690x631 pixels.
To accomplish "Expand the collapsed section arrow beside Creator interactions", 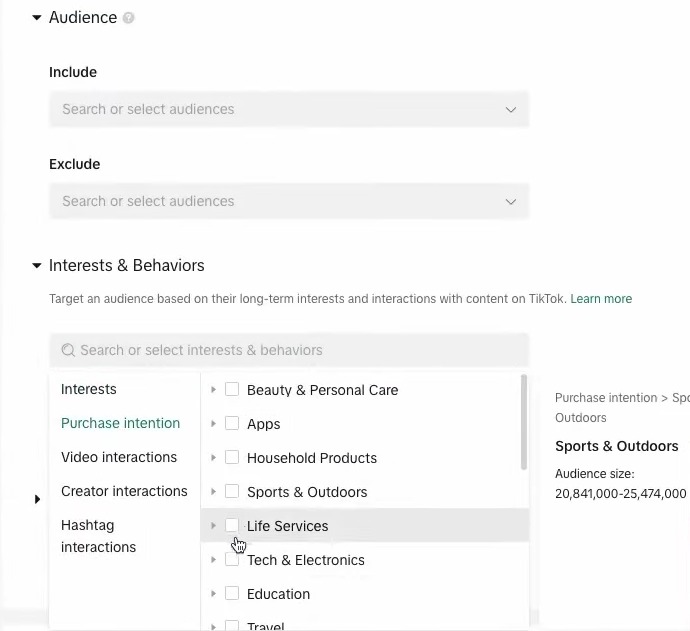I will tap(37, 499).
